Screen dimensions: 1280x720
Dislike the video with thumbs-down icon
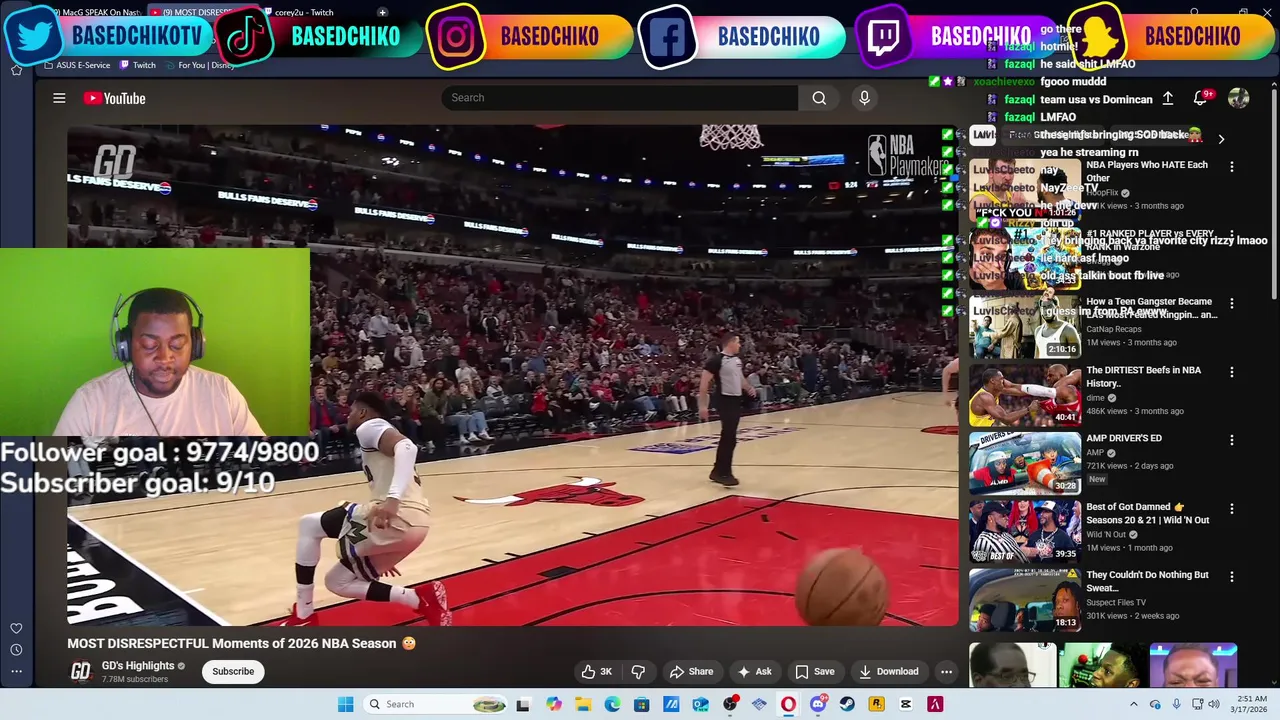[638, 672]
